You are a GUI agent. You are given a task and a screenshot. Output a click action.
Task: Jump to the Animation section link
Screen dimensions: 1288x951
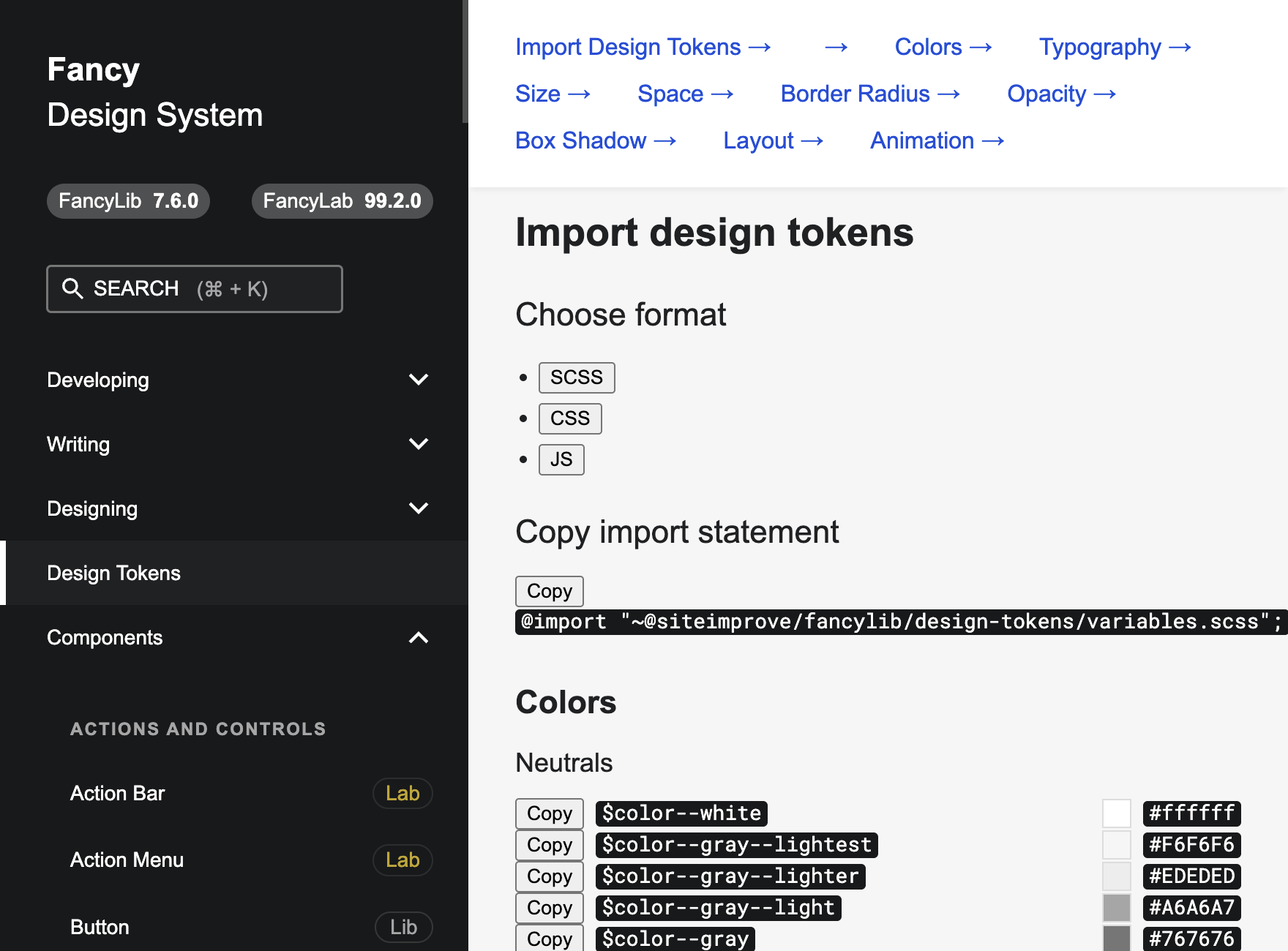pyautogui.click(x=937, y=140)
